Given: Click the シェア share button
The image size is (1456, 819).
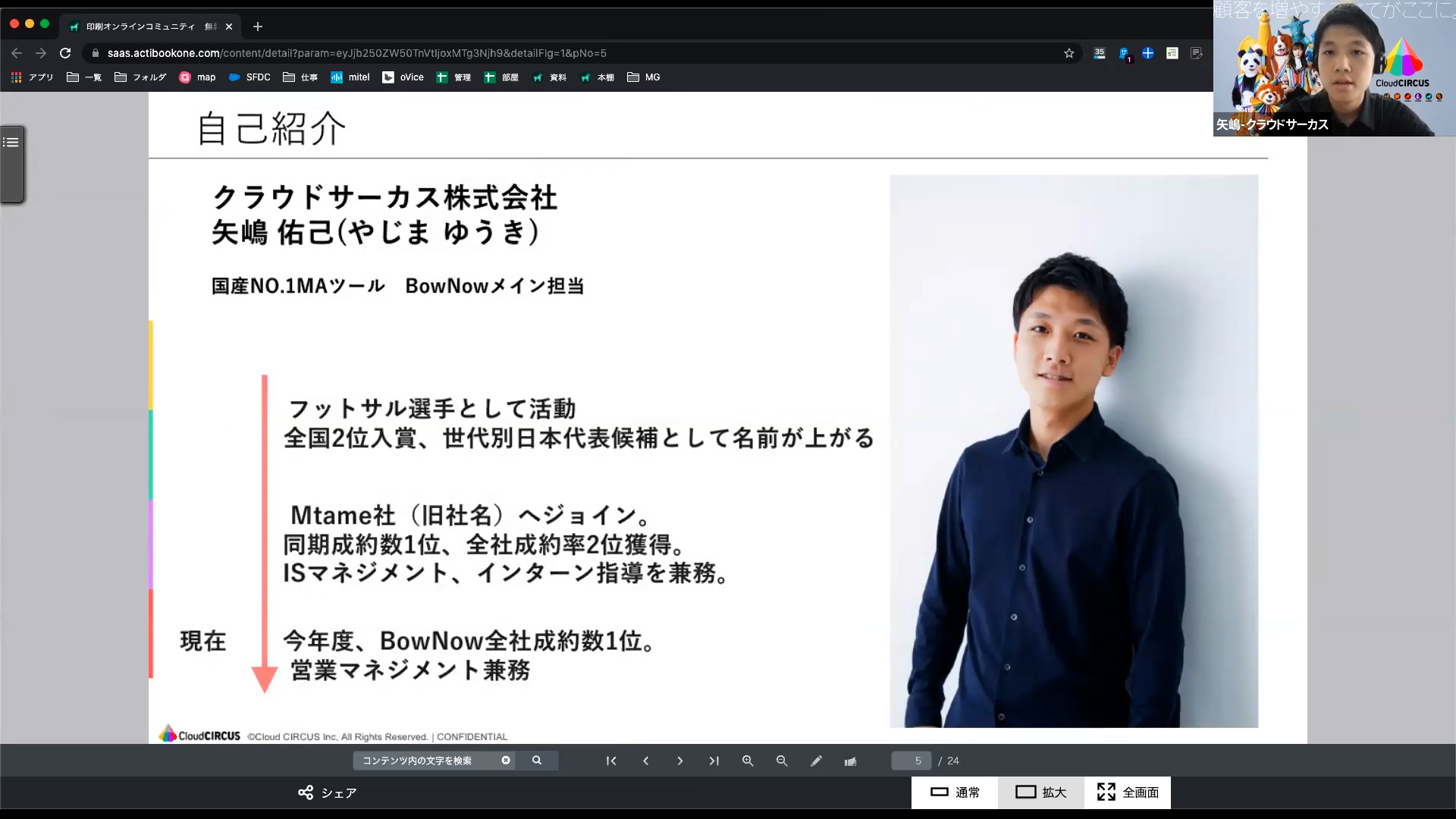Looking at the screenshot, I should [x=328, y=792].
